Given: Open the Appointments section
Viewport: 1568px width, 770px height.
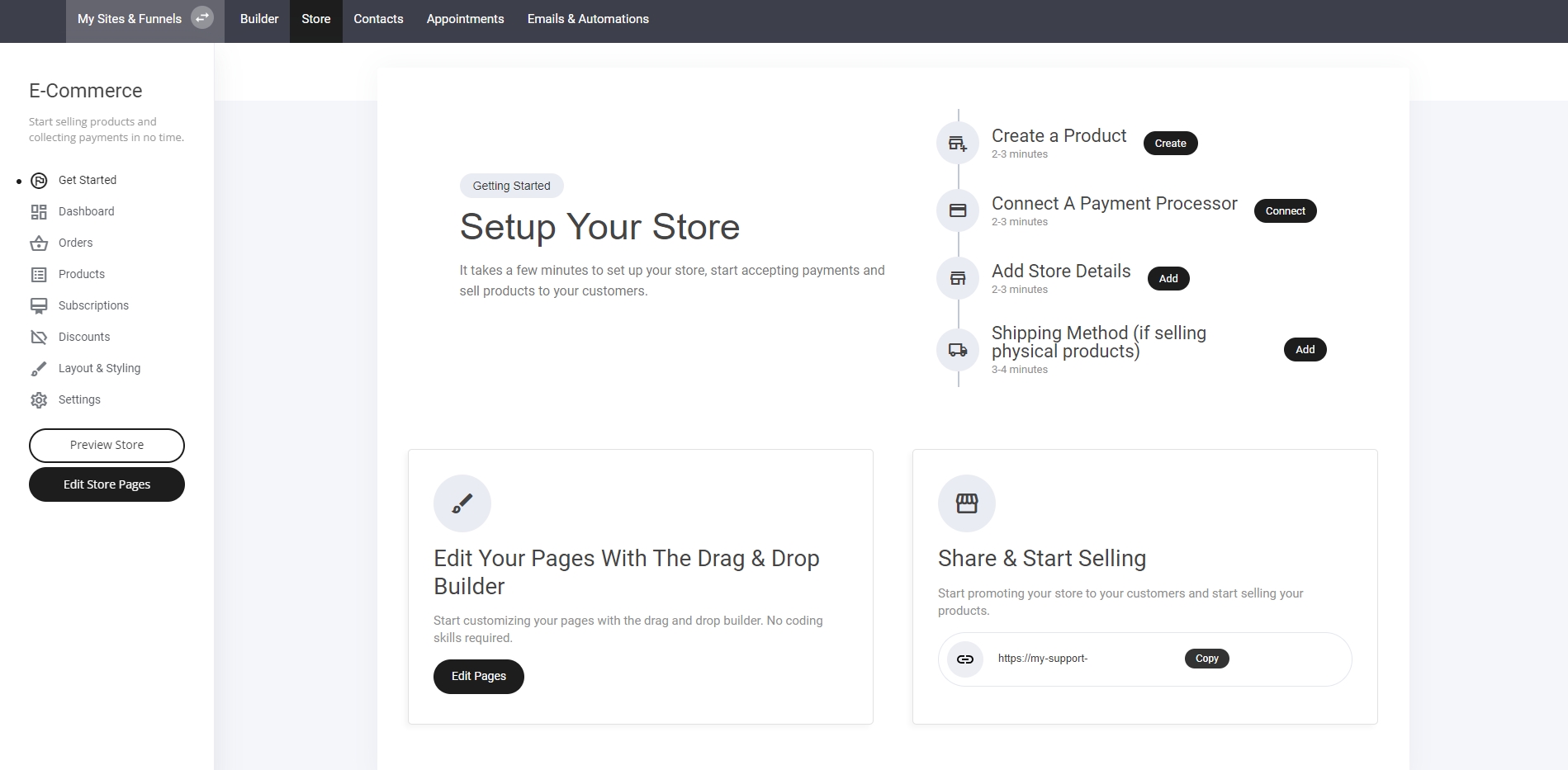Looking at the screenshot, I should pos(465,19).
